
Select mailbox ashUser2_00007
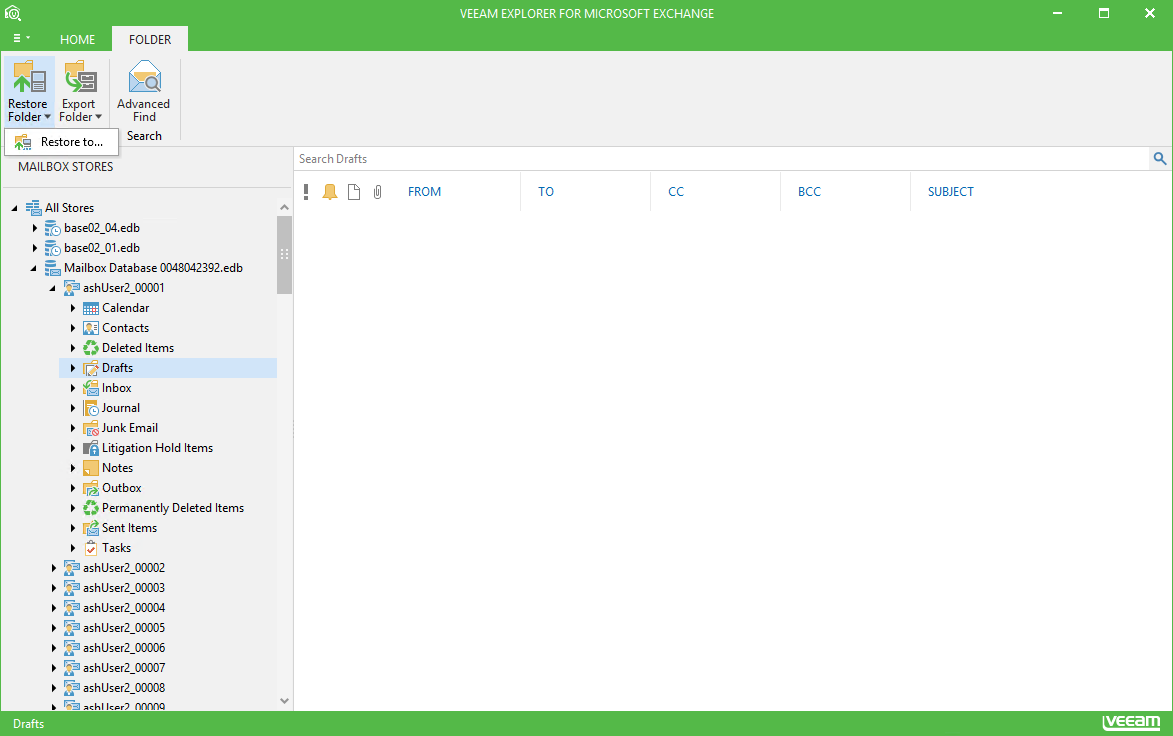point(123,668)
